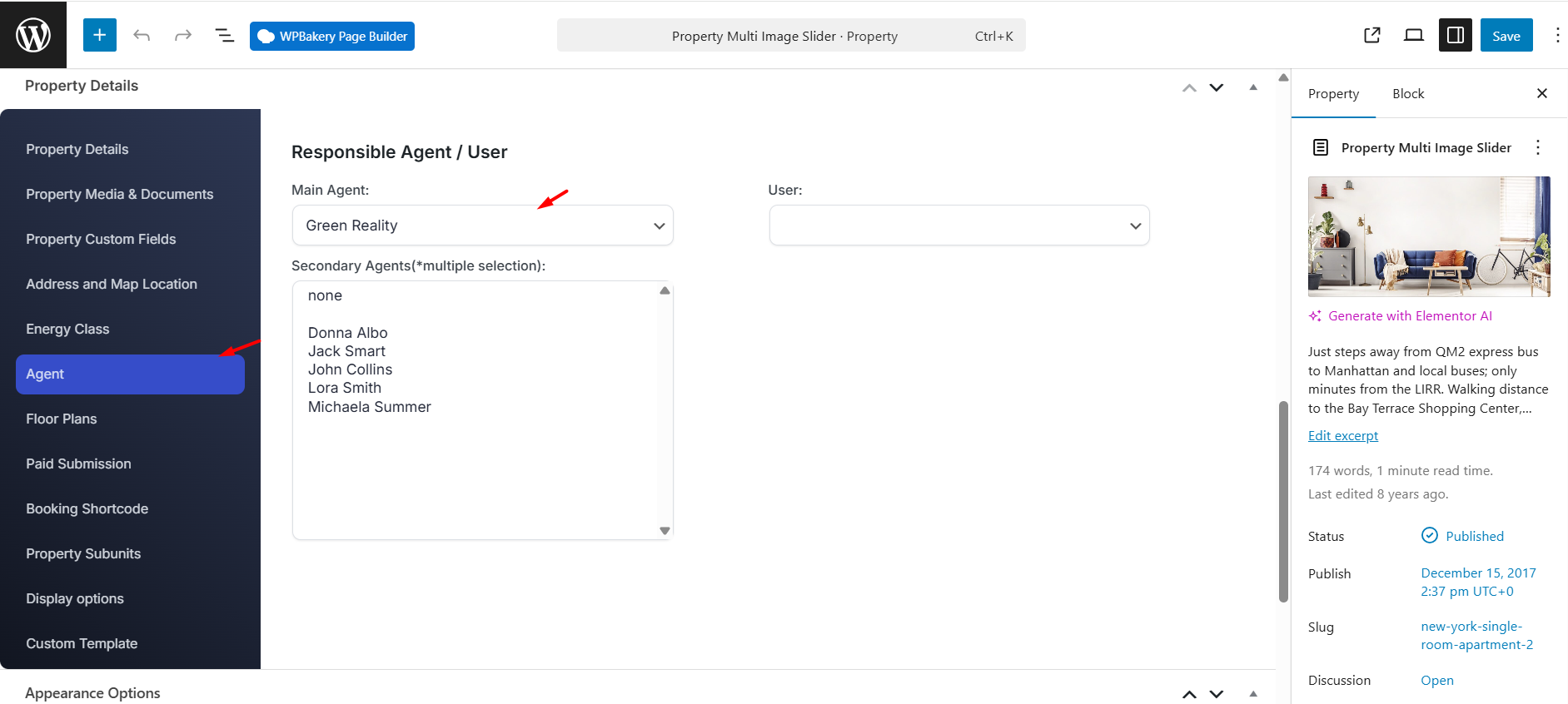Open the User dropdown
This screenshot has height=704, width=1568.
click(958, 226)
